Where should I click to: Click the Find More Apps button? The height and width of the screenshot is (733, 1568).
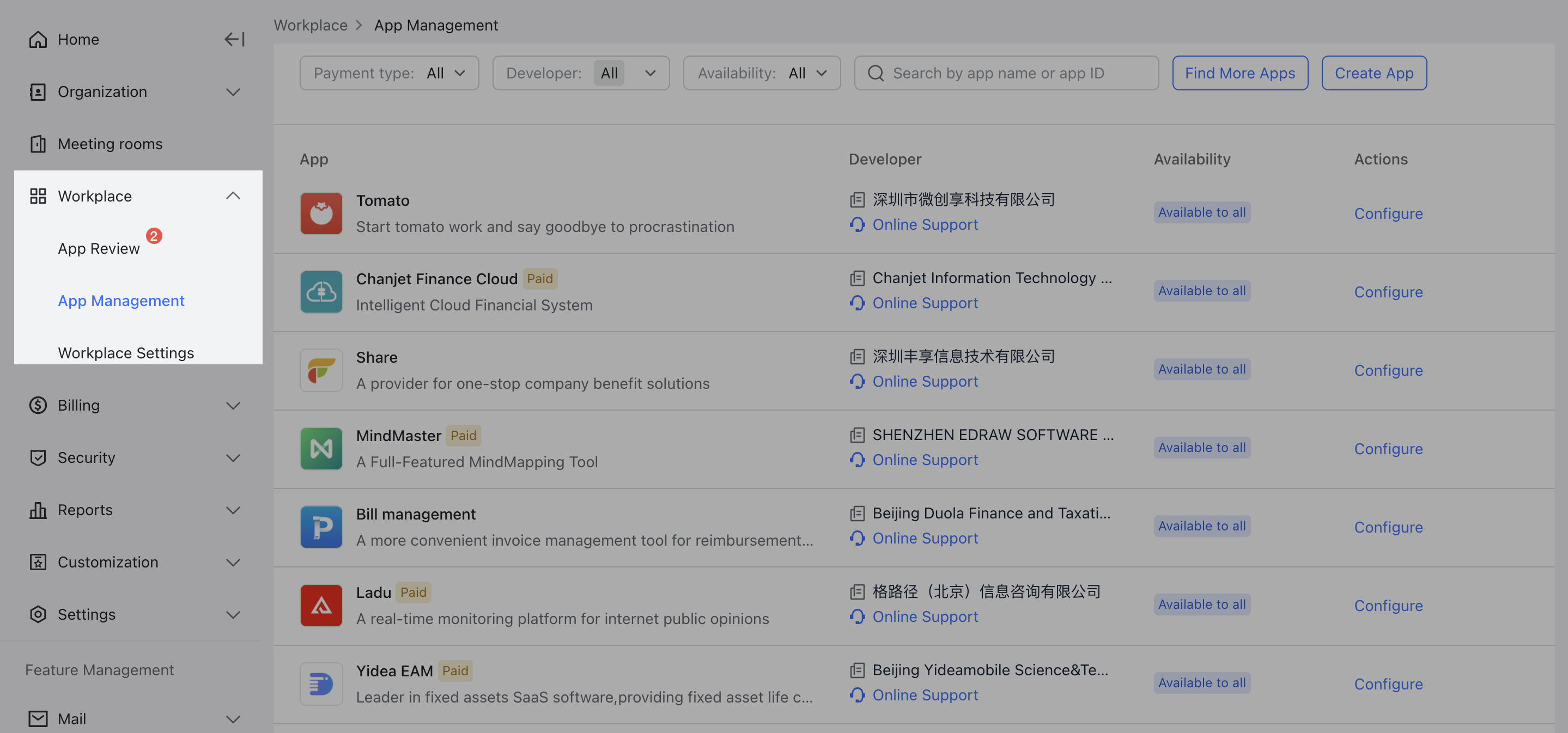click(1240, 73)
